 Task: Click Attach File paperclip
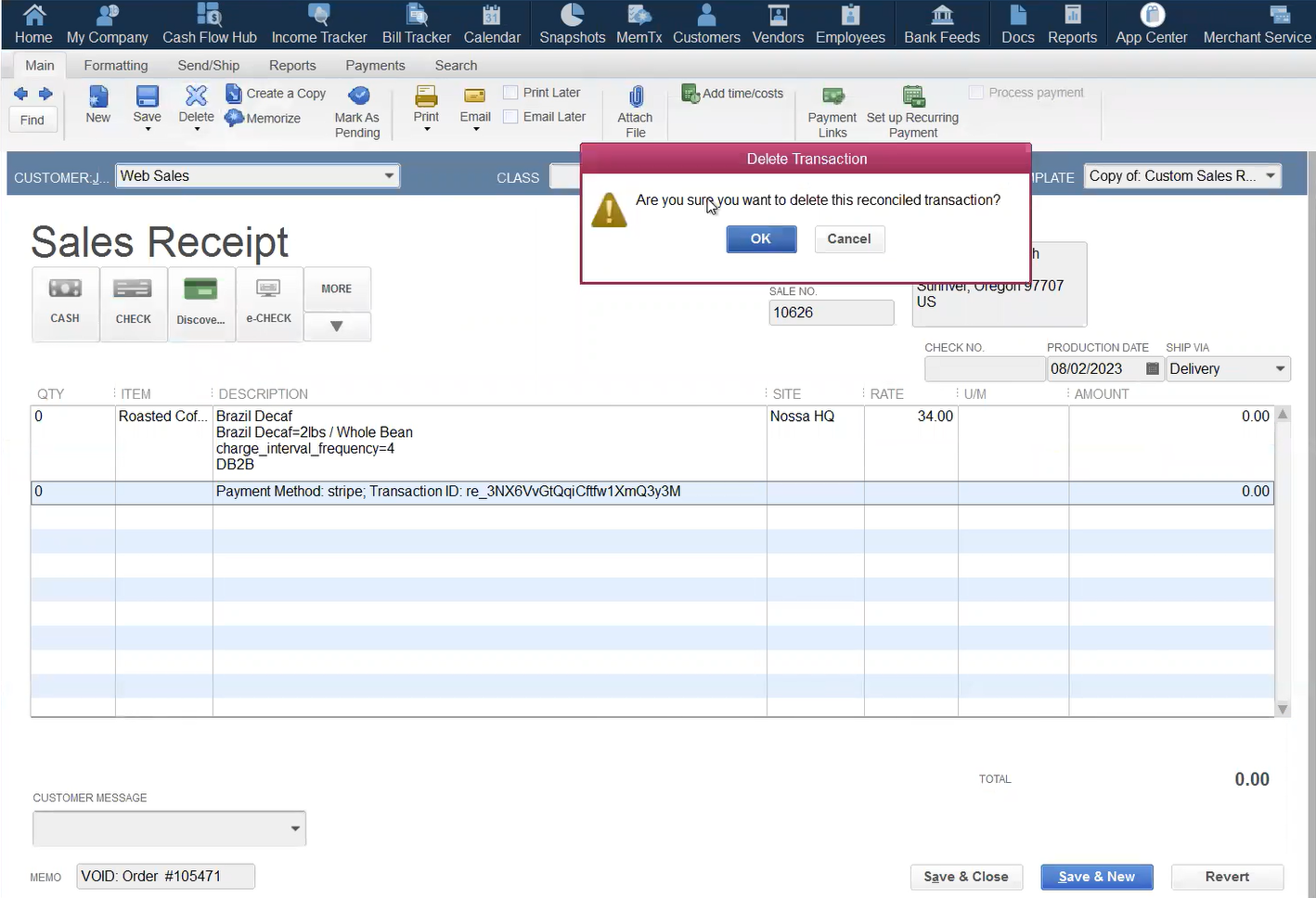(635, 111)
